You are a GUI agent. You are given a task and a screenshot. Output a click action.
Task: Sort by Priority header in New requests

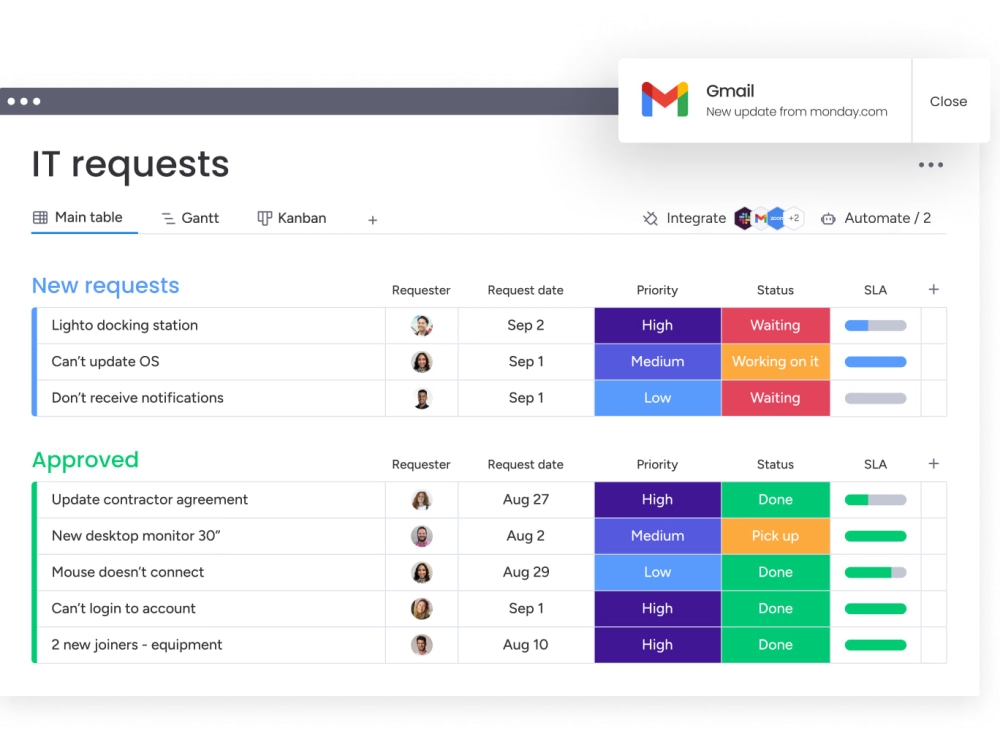click(657, 290)
